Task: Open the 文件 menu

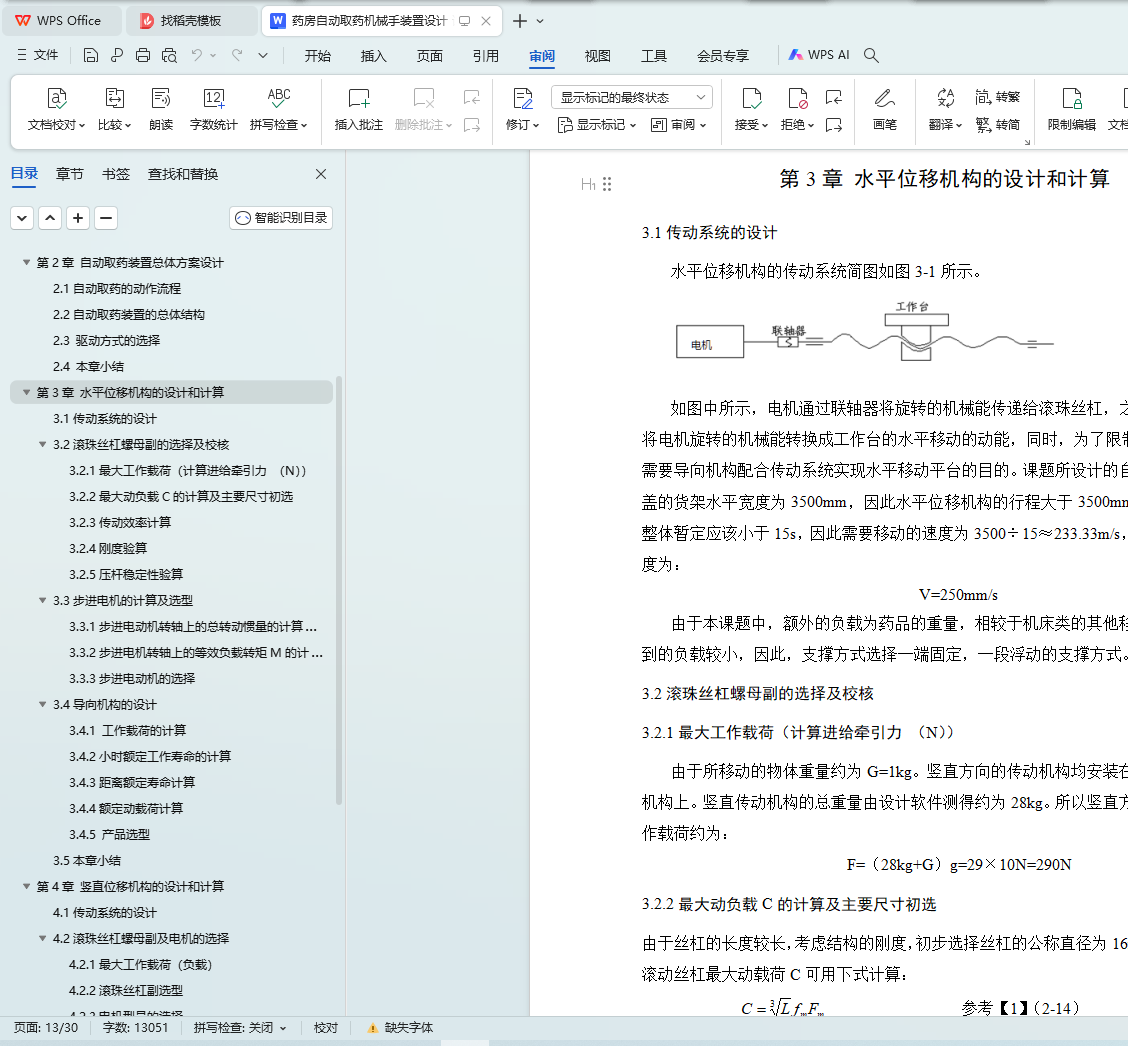Action: coord(37,55)
